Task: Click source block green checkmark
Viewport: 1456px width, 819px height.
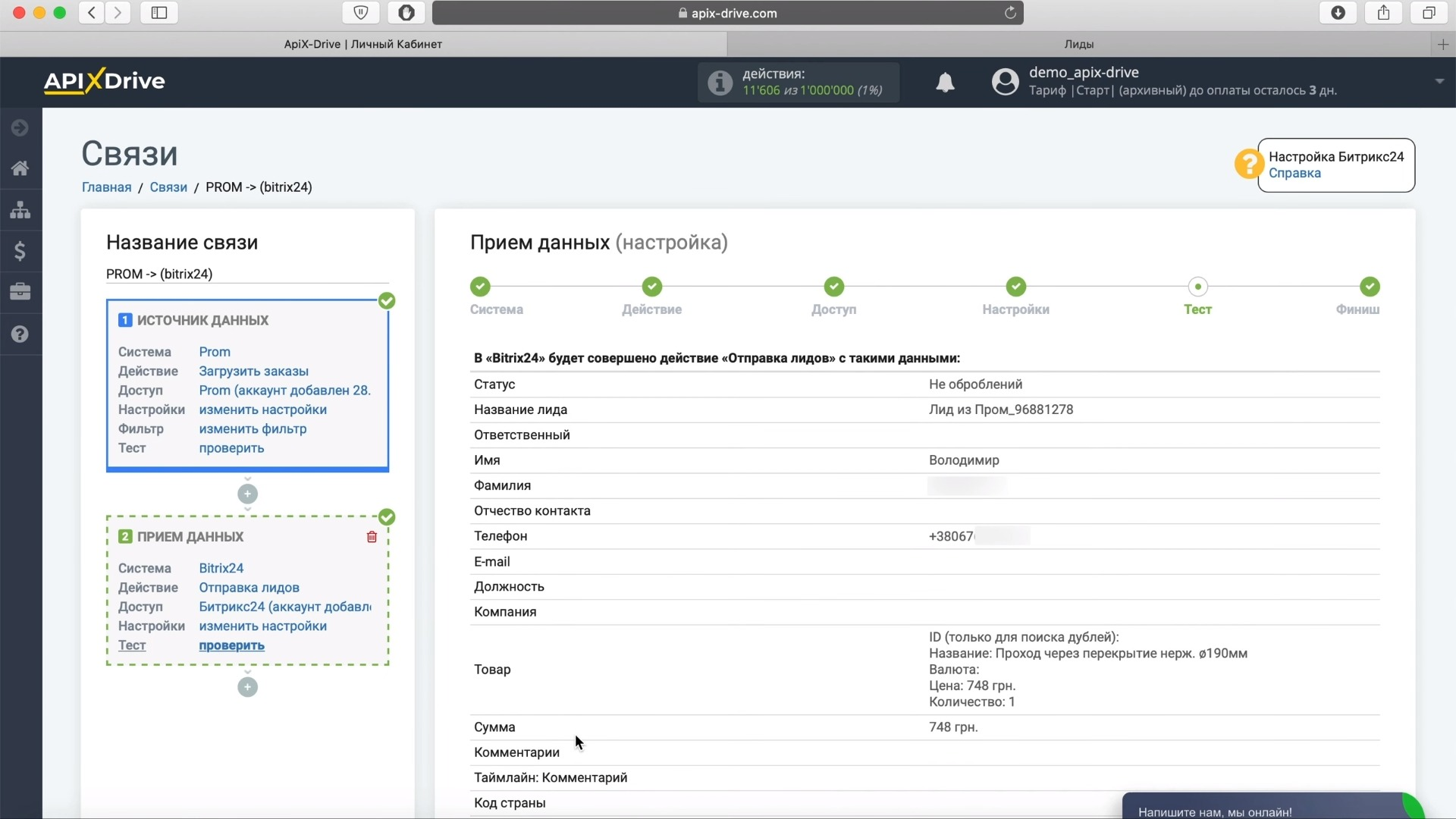Action: click(387, 301)
